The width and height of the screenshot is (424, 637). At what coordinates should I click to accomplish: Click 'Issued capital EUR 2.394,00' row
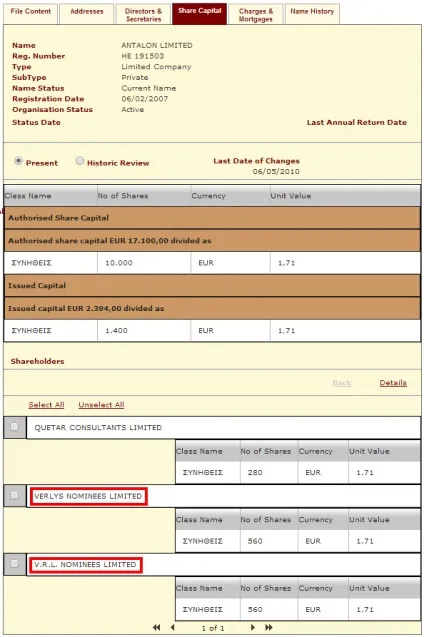212,308
